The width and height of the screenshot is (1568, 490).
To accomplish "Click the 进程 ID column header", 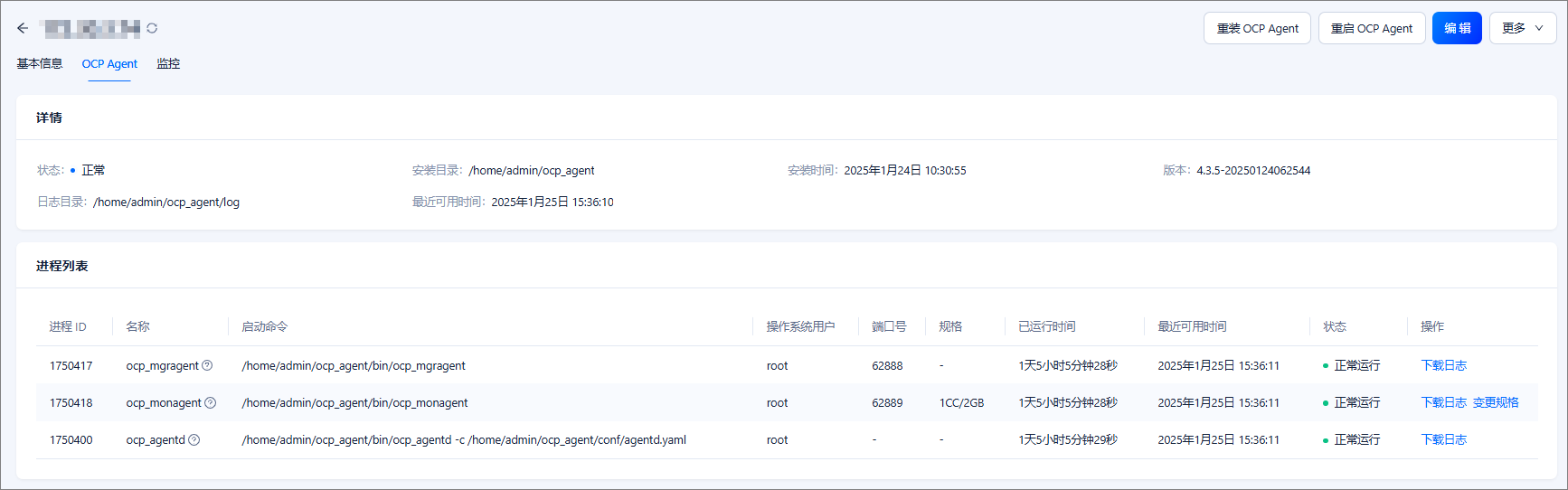I will click(x=68, y=326).
